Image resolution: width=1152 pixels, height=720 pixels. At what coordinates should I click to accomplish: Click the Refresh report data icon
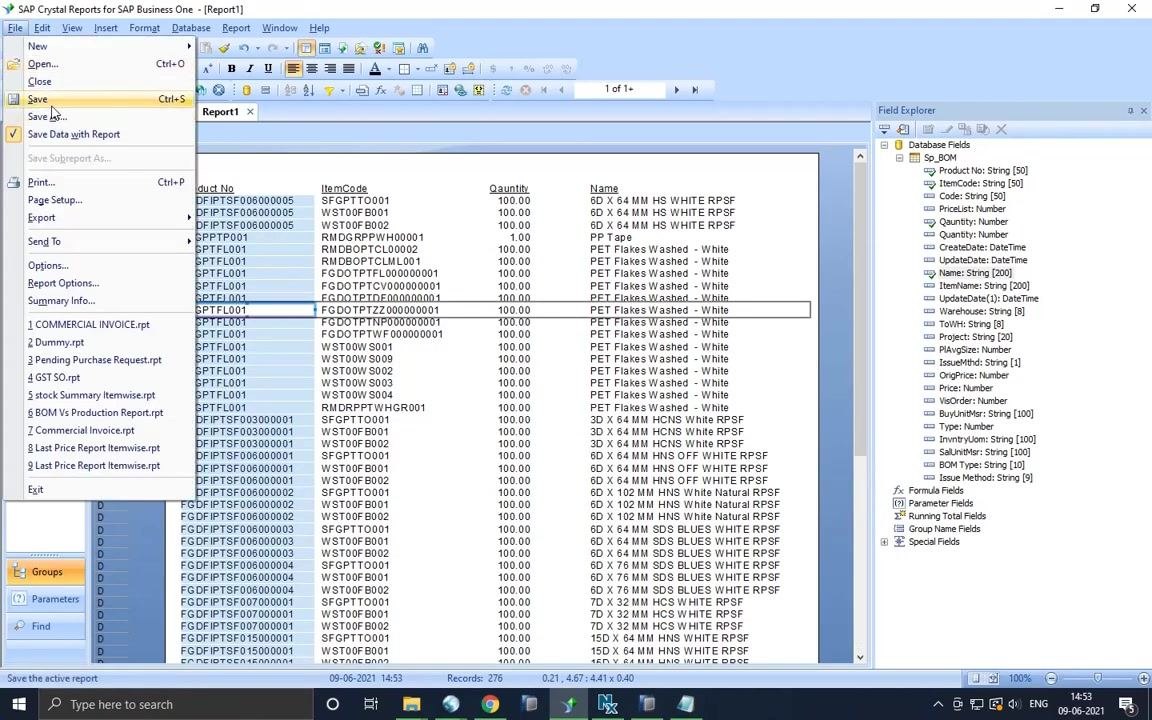[x=506, y=90]
